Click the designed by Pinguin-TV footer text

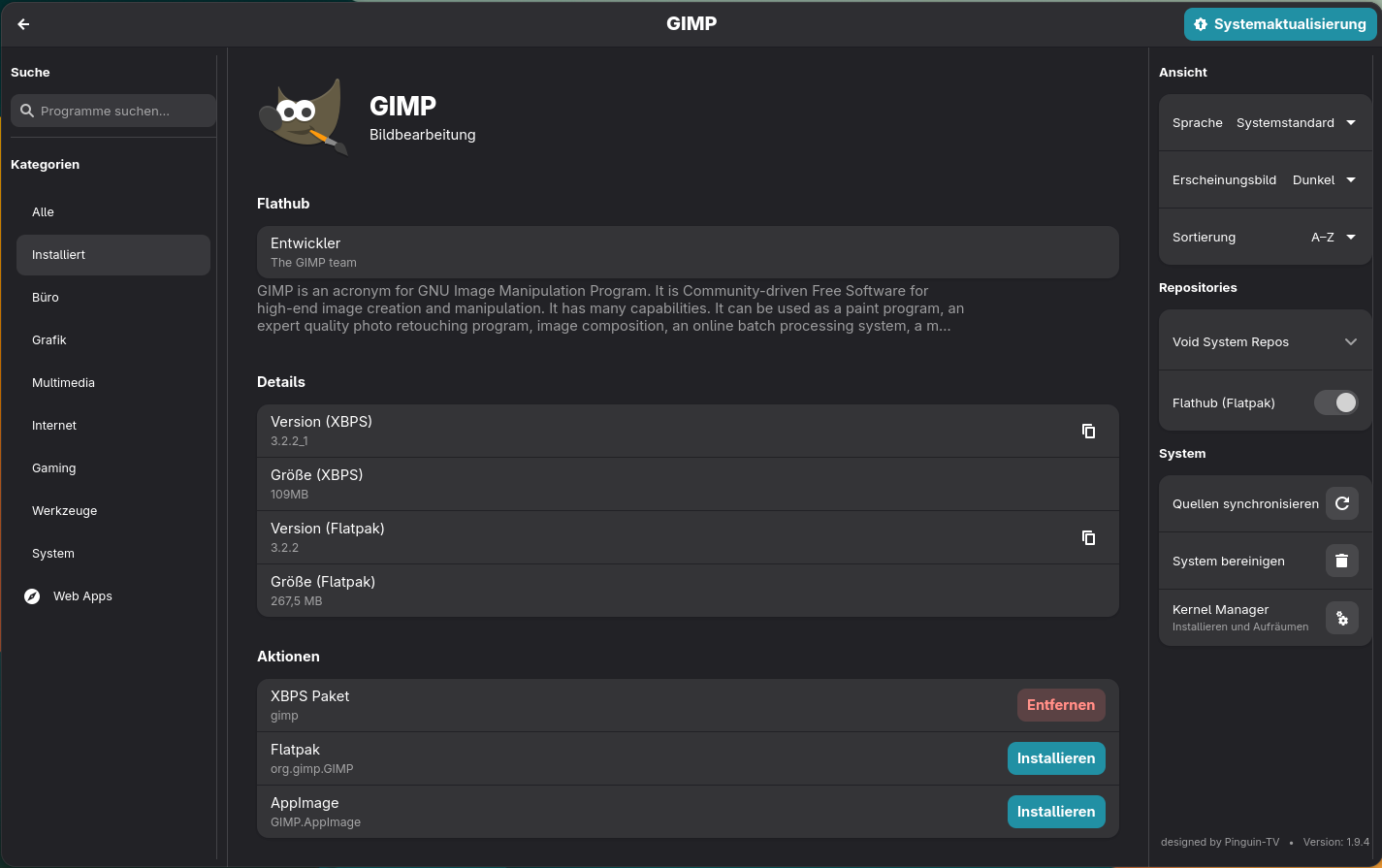coord(1220,842)
